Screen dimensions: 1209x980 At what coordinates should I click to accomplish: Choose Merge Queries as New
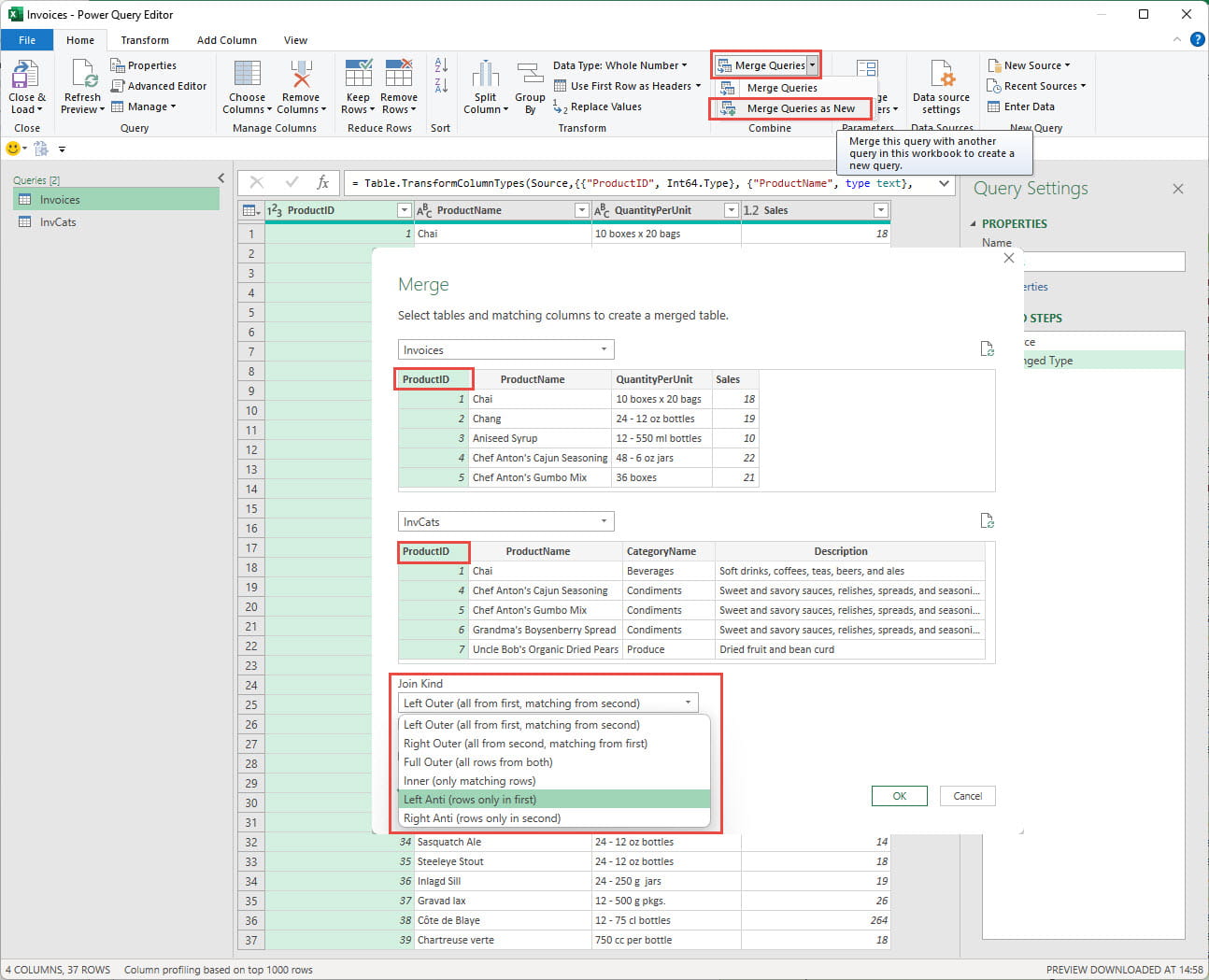click(800, 108)
